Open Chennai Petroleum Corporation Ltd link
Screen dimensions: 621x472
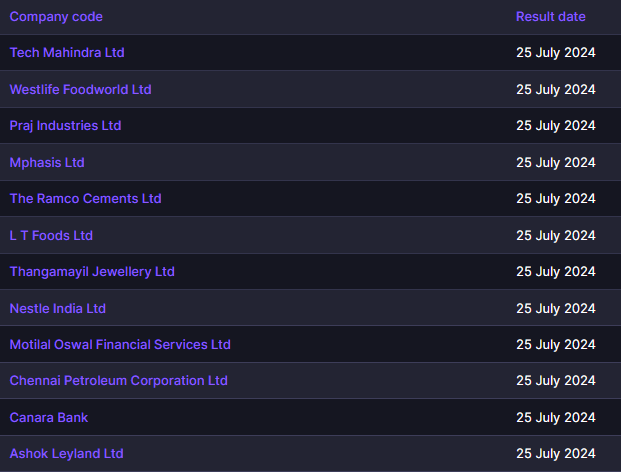pyautogui.click(x=118, y=381)
